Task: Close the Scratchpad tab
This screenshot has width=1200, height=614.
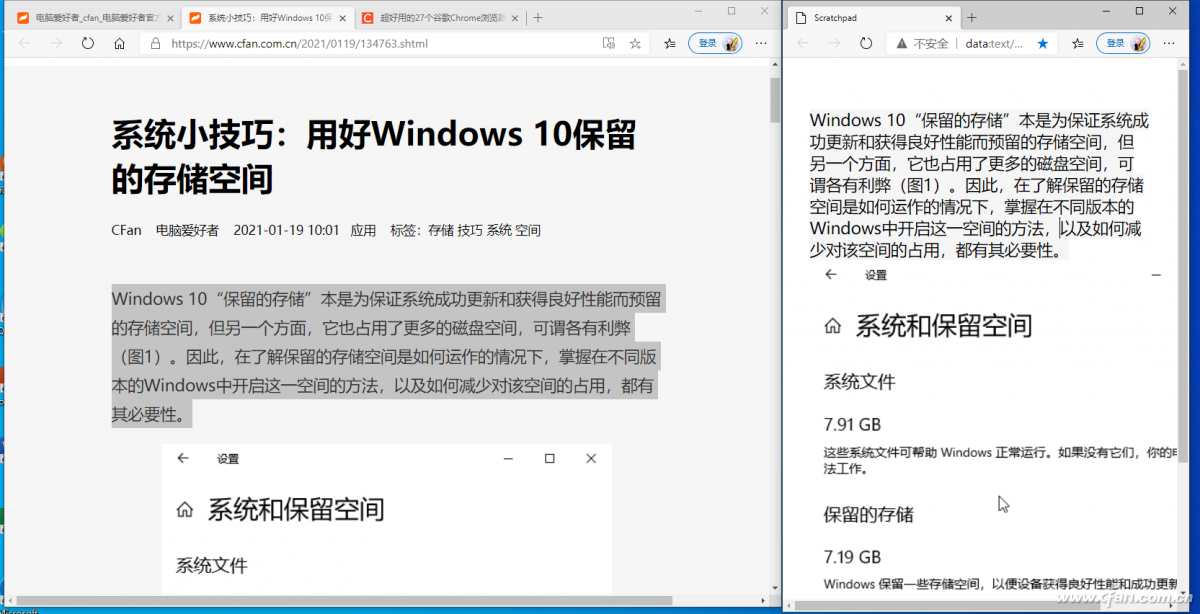Action: pos(949,18)
